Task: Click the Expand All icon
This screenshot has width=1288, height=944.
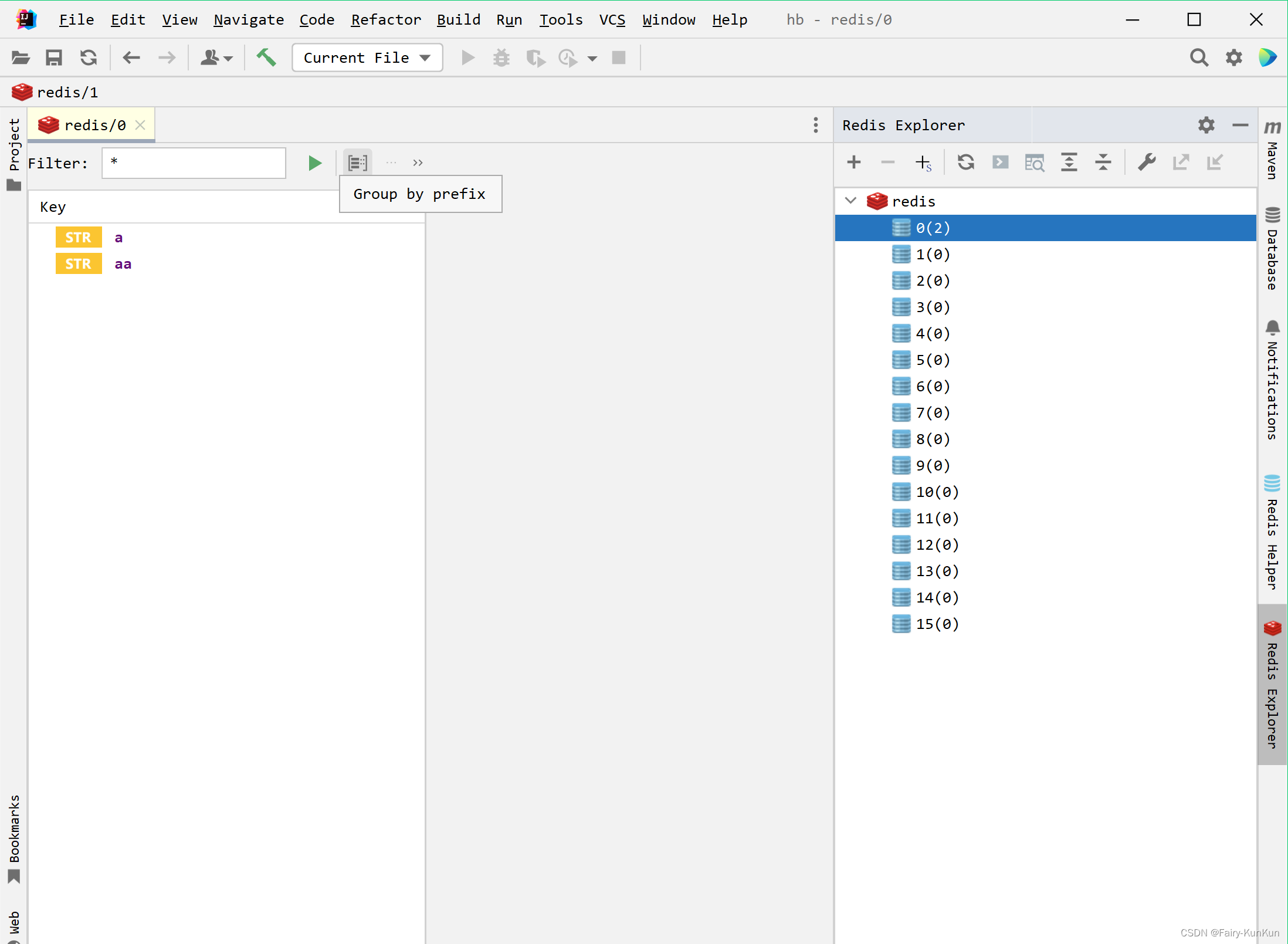Action: click(x=1069, y=162)
